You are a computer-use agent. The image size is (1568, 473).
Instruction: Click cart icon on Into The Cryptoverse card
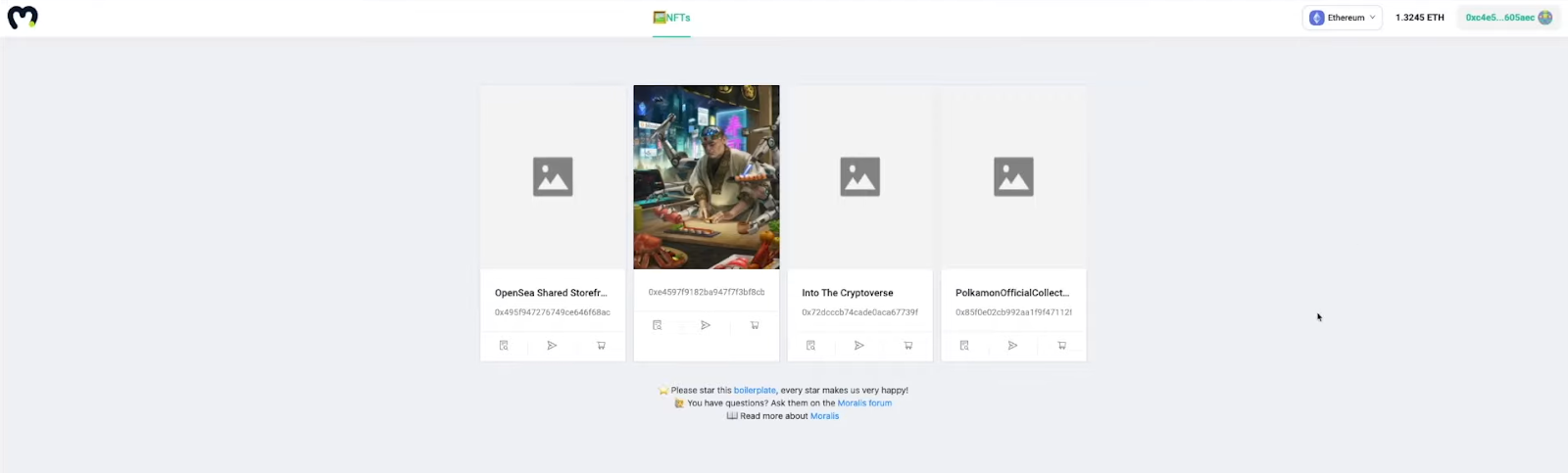tap(908, 346)
